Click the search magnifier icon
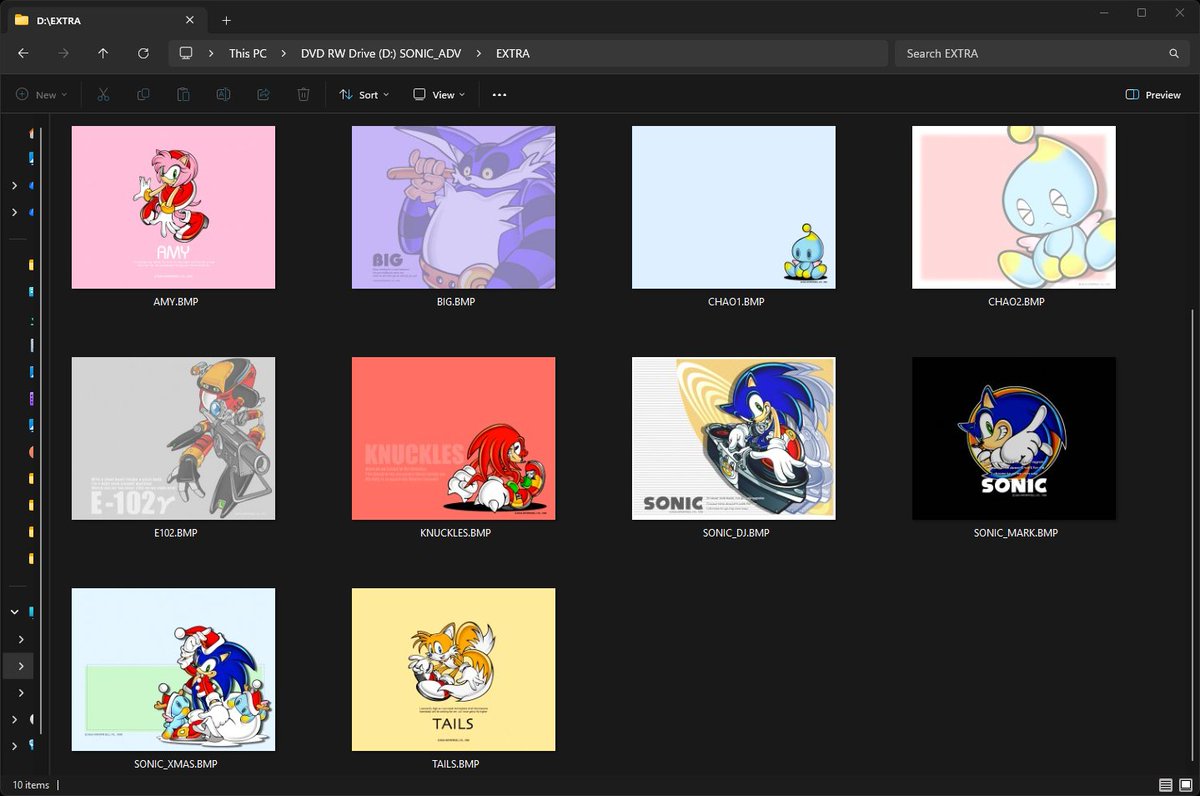 coord(1174,53)
